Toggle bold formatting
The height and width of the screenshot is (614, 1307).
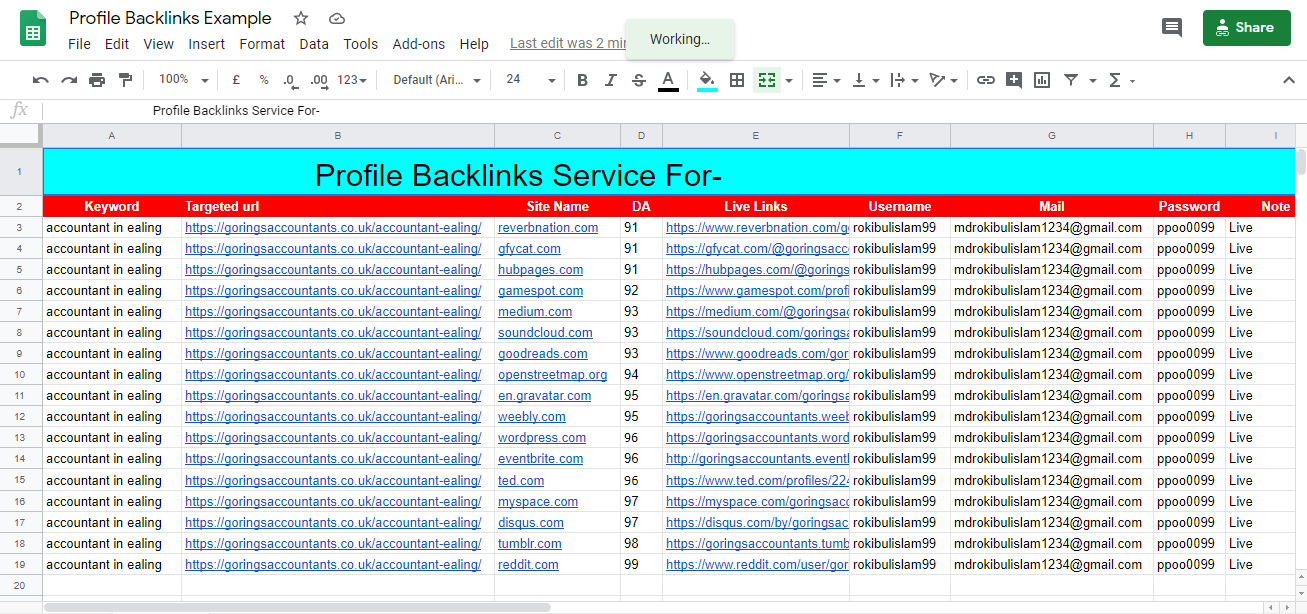click(583, 80)
